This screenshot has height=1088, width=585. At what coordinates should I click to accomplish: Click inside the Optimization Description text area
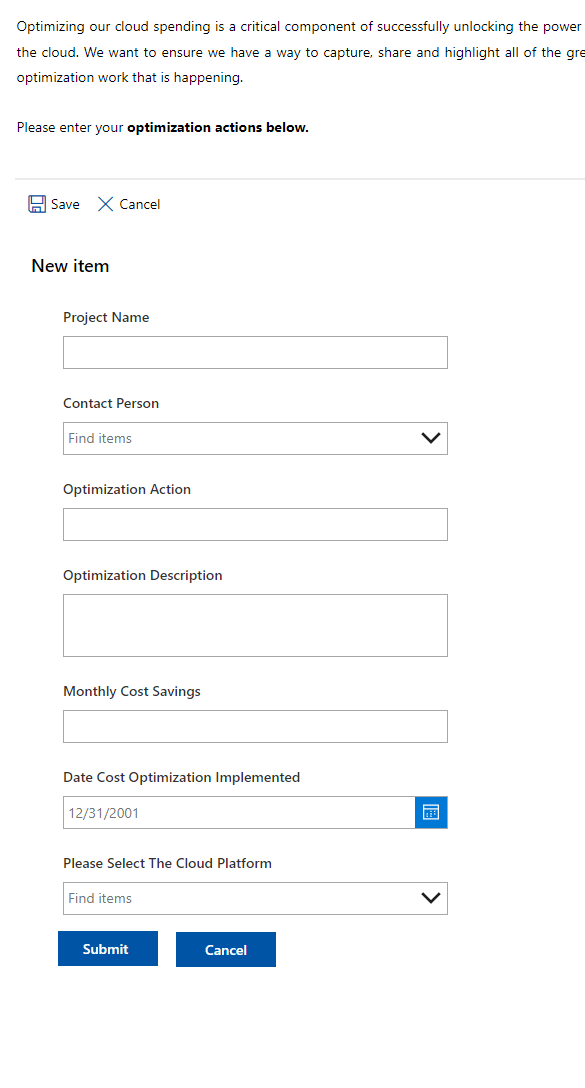point(255,625)
